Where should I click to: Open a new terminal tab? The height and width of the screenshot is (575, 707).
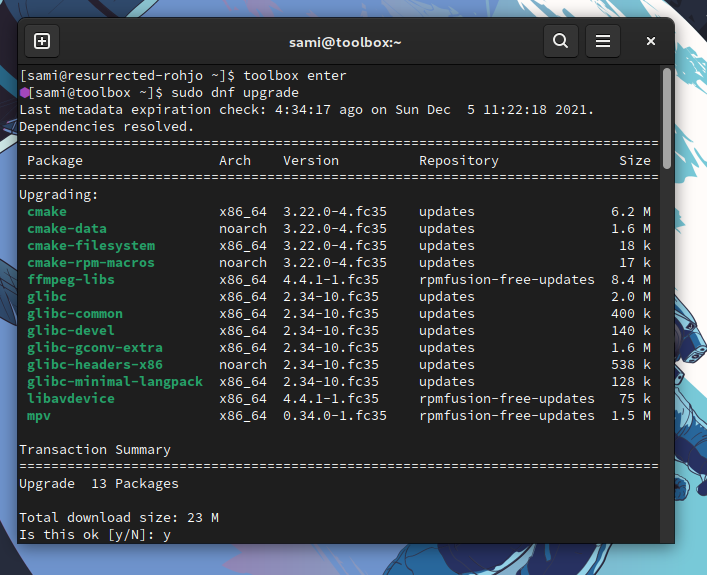[x=42, y=41]
